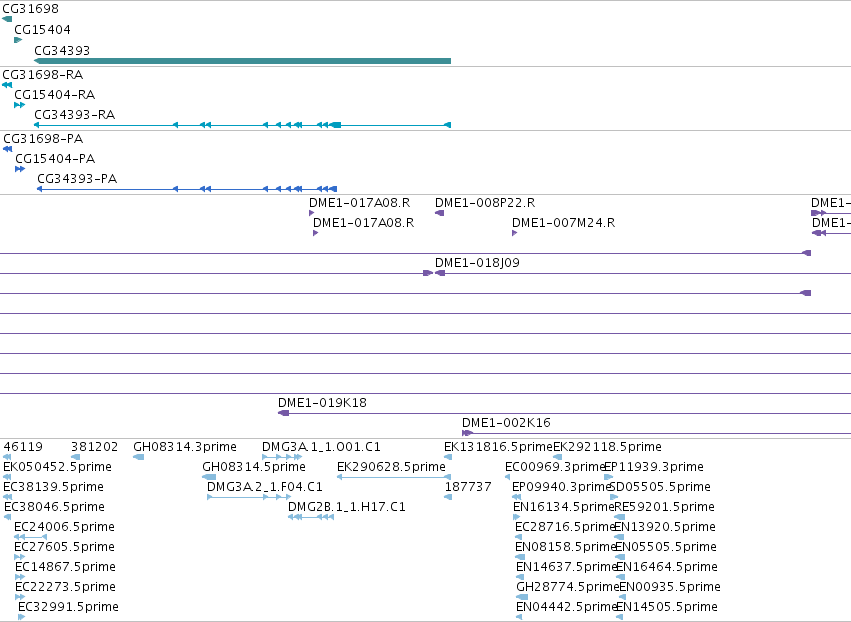Viewport: 851px width, 622px height.
Task: Click the EN14637.5prime label
Action: pyautogui.click(x=567, y=567)
